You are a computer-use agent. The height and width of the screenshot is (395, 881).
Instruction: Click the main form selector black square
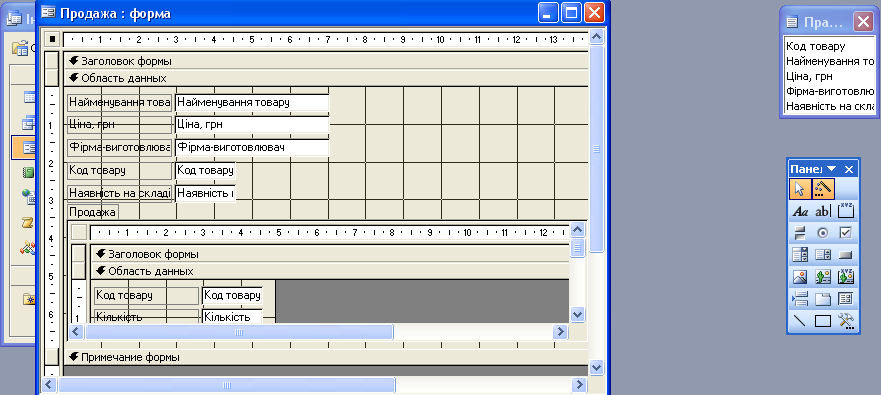(x=52, y=39)
